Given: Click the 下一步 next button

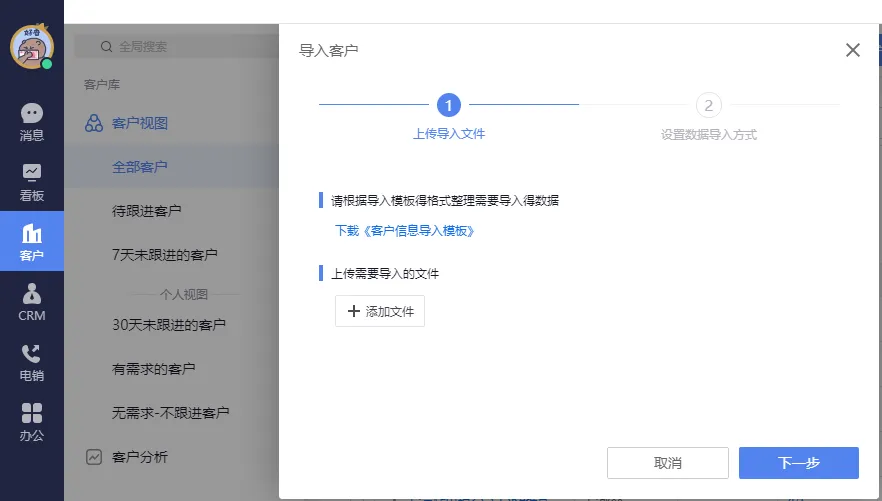Looking at the screenshot, I should (x=799, y=463).
